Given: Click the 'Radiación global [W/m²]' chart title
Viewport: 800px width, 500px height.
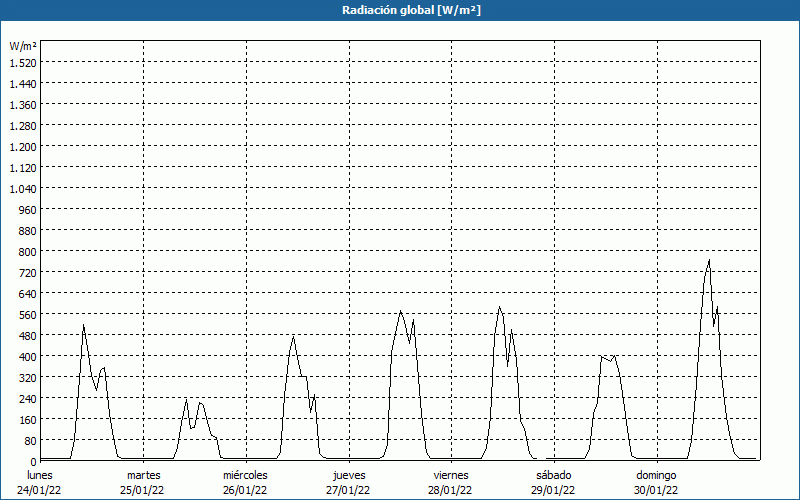Looking at the screenshot, I should [411, 10].
